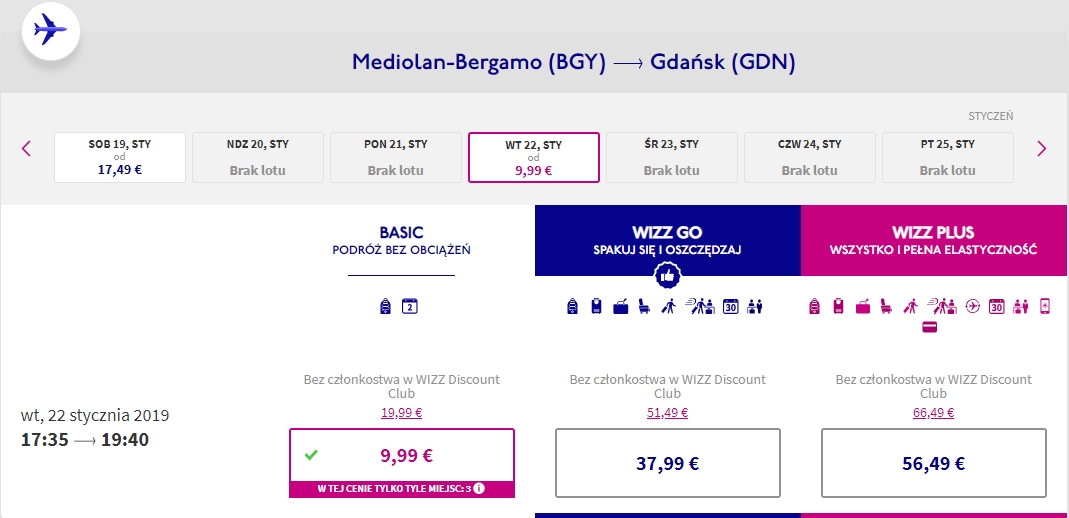Click the WIZZ Plus 66,49 € non-member price link
Screen dimensions: 1069x518
933,413
